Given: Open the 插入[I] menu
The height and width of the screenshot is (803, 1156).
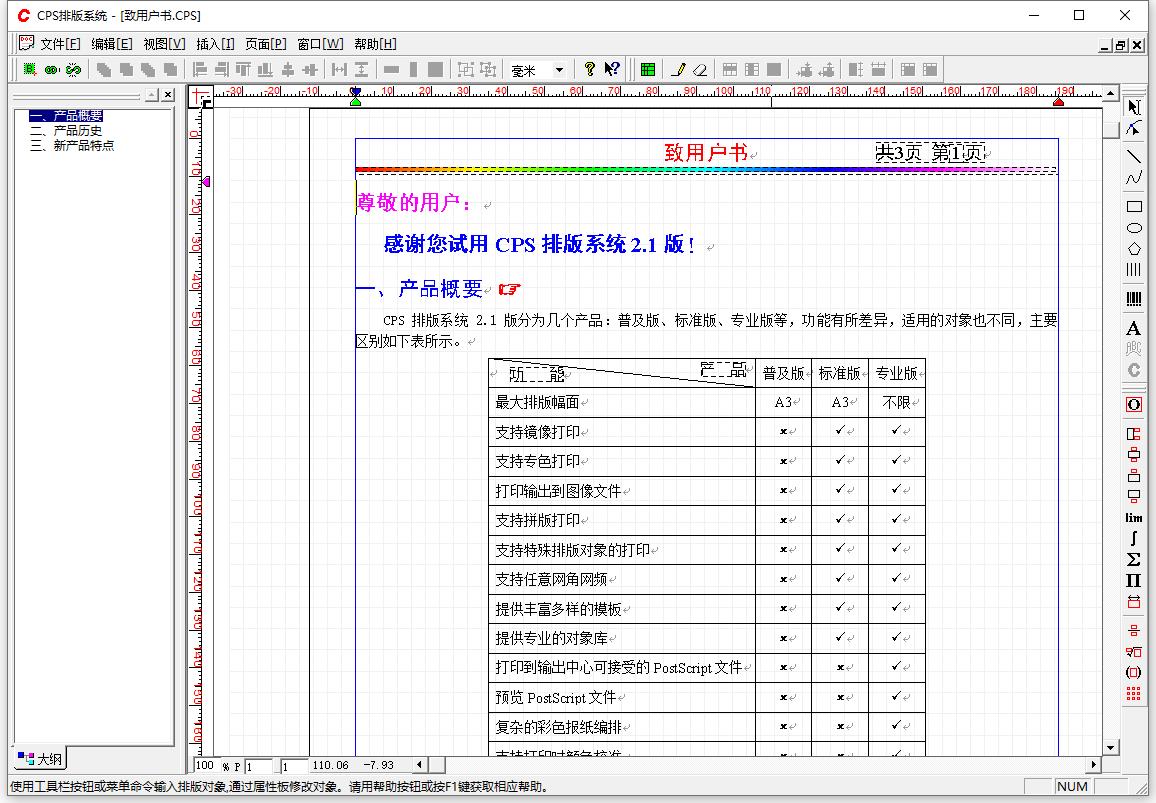Looking at the screenshot, I should pos(215,44).
